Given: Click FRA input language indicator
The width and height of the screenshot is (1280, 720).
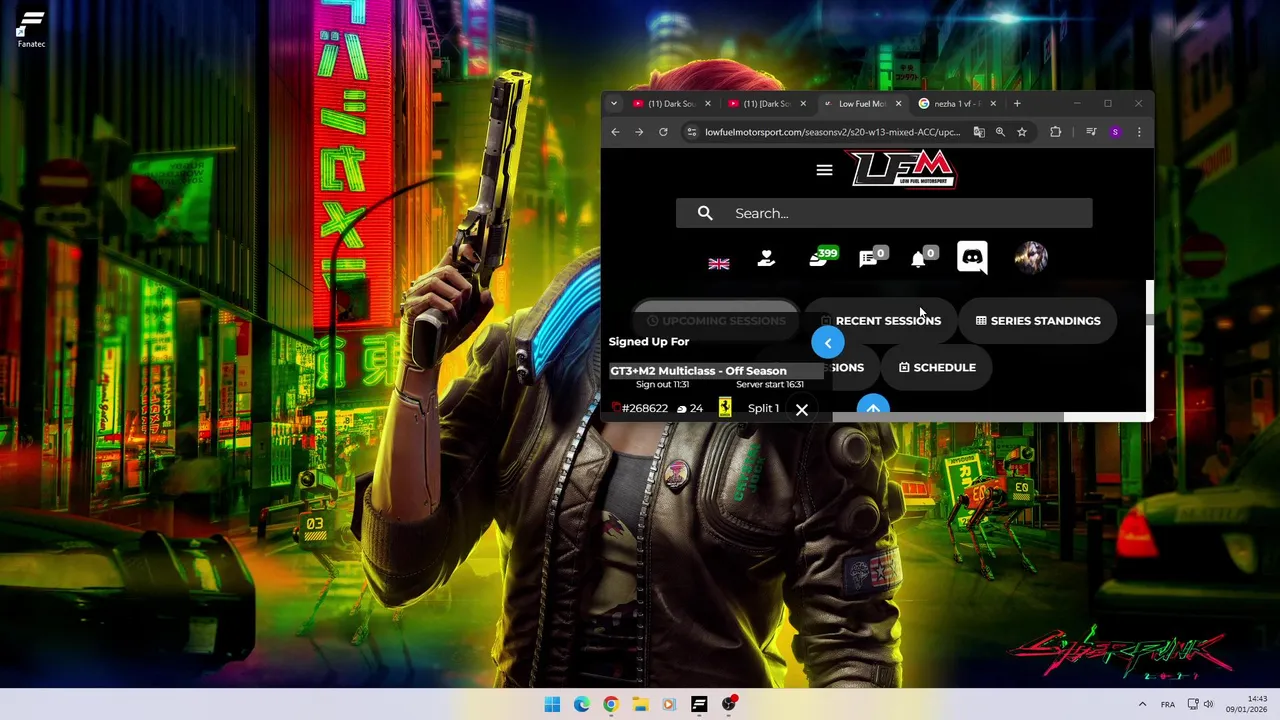Looking at the screenshot, I should pyautogui.click(x=1168, y=704).
